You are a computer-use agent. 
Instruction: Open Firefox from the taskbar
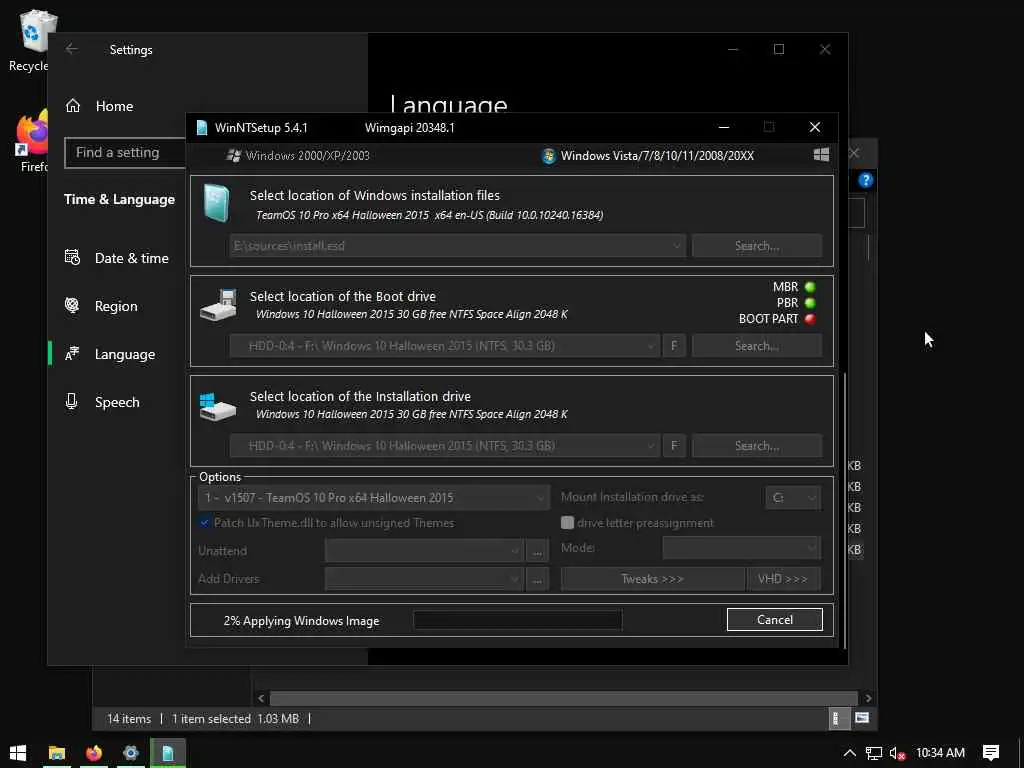[x=94, y=753]
